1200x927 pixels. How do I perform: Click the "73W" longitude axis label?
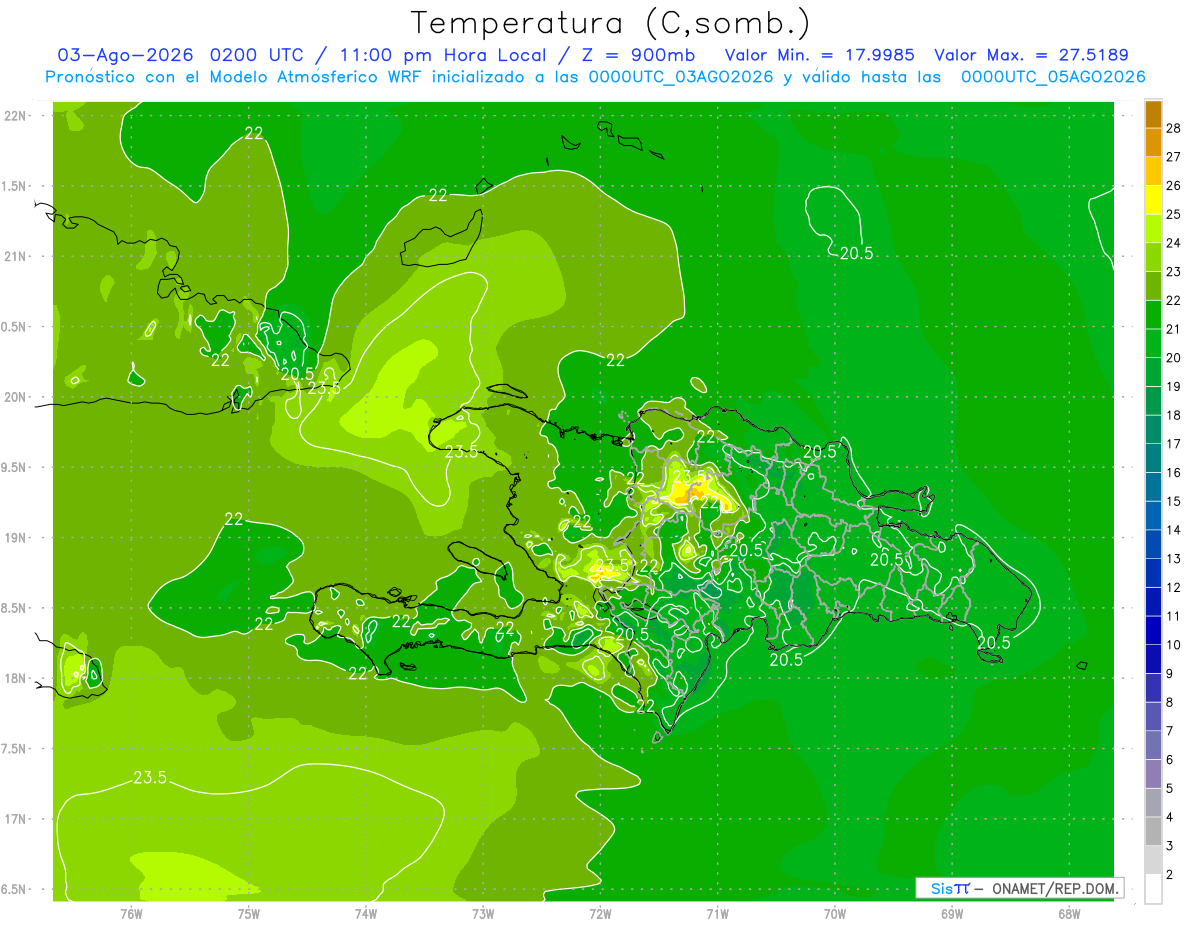(x=483, y=912)
